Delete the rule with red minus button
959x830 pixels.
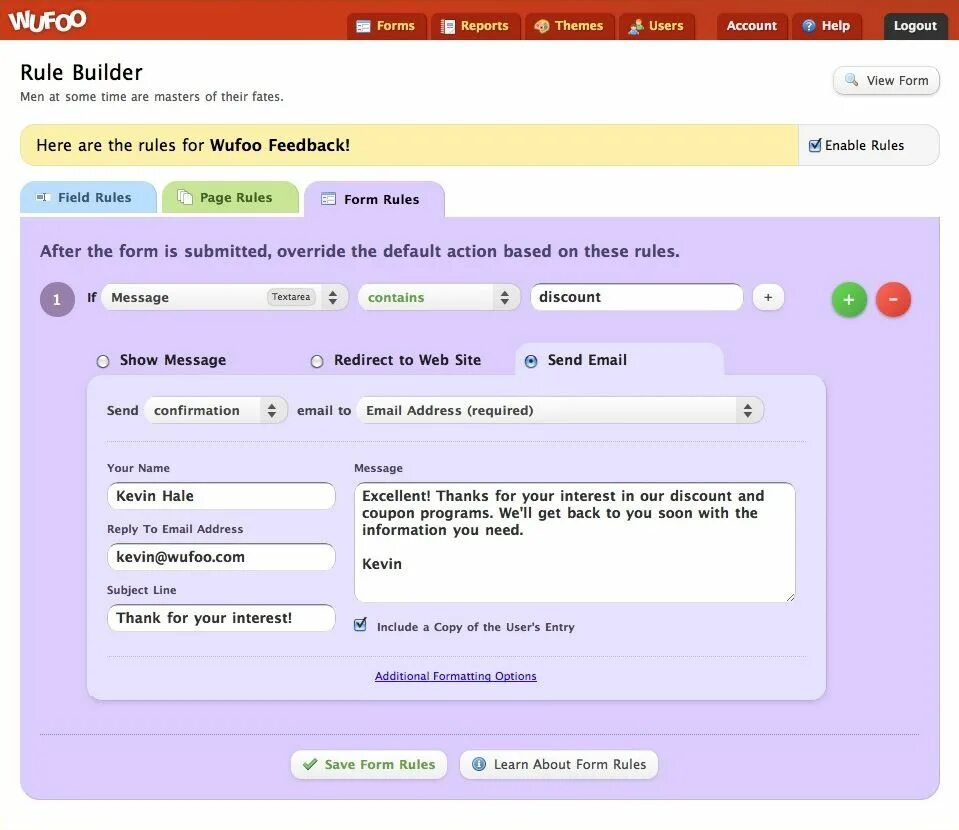(893, 300)
